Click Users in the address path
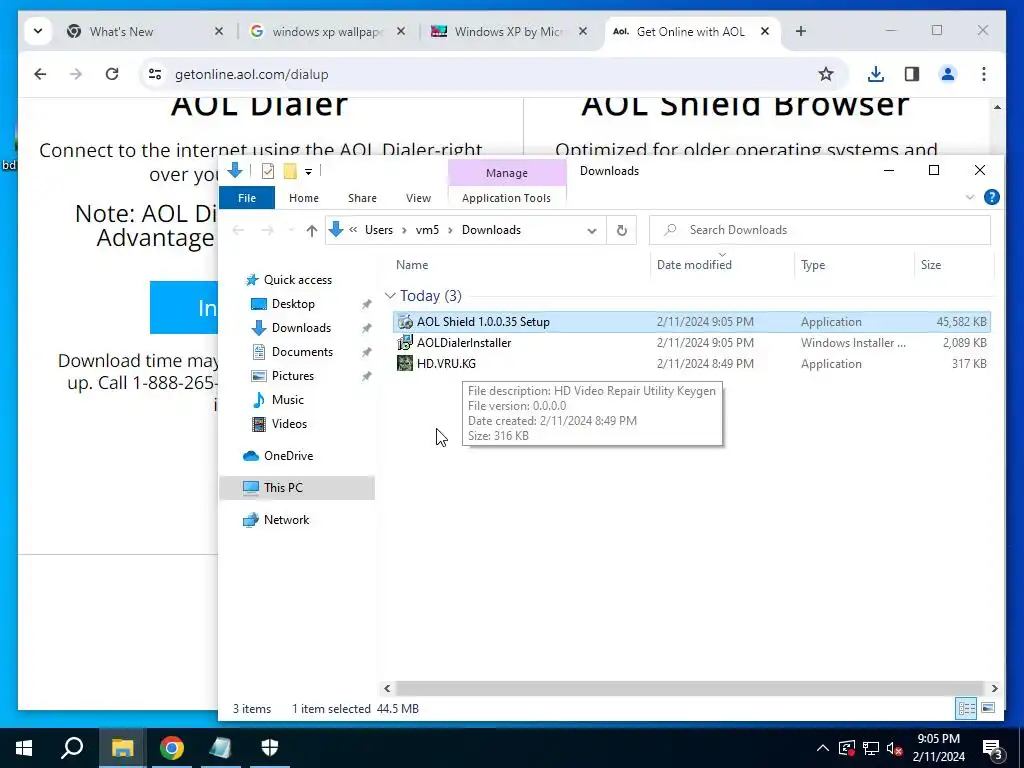Viewport: 1024px width, 768px height. (379, 230)
